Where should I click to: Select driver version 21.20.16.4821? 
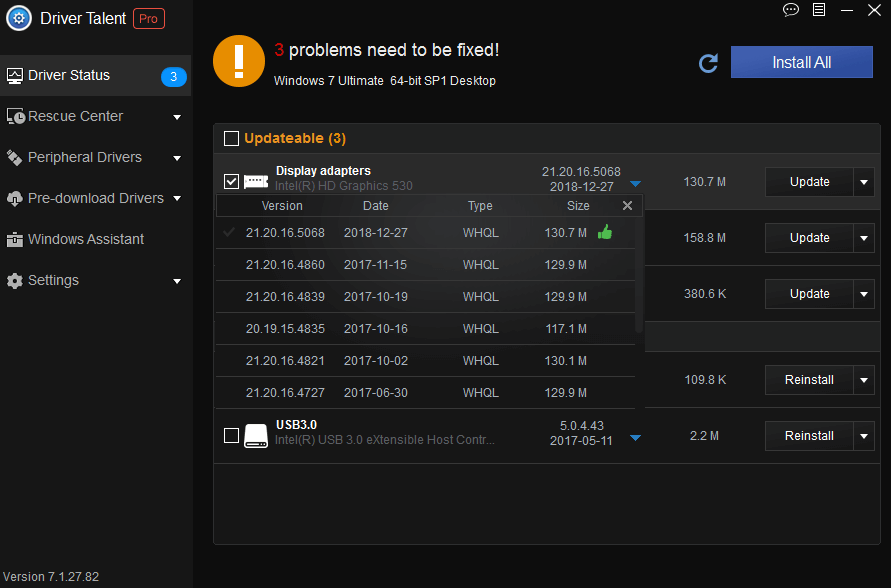(425, 361)
